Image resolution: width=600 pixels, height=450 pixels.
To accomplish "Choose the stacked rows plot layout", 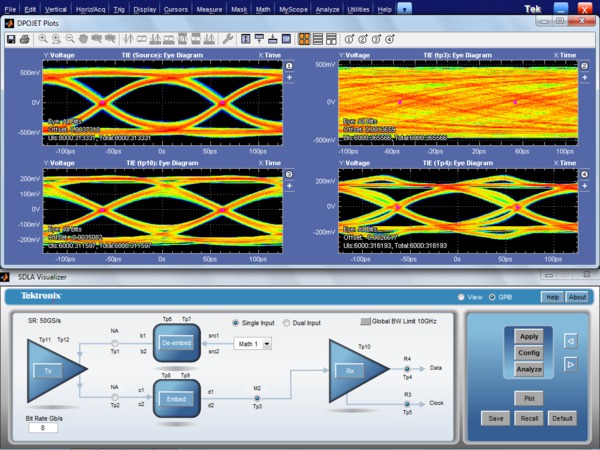I will [318, 39].
